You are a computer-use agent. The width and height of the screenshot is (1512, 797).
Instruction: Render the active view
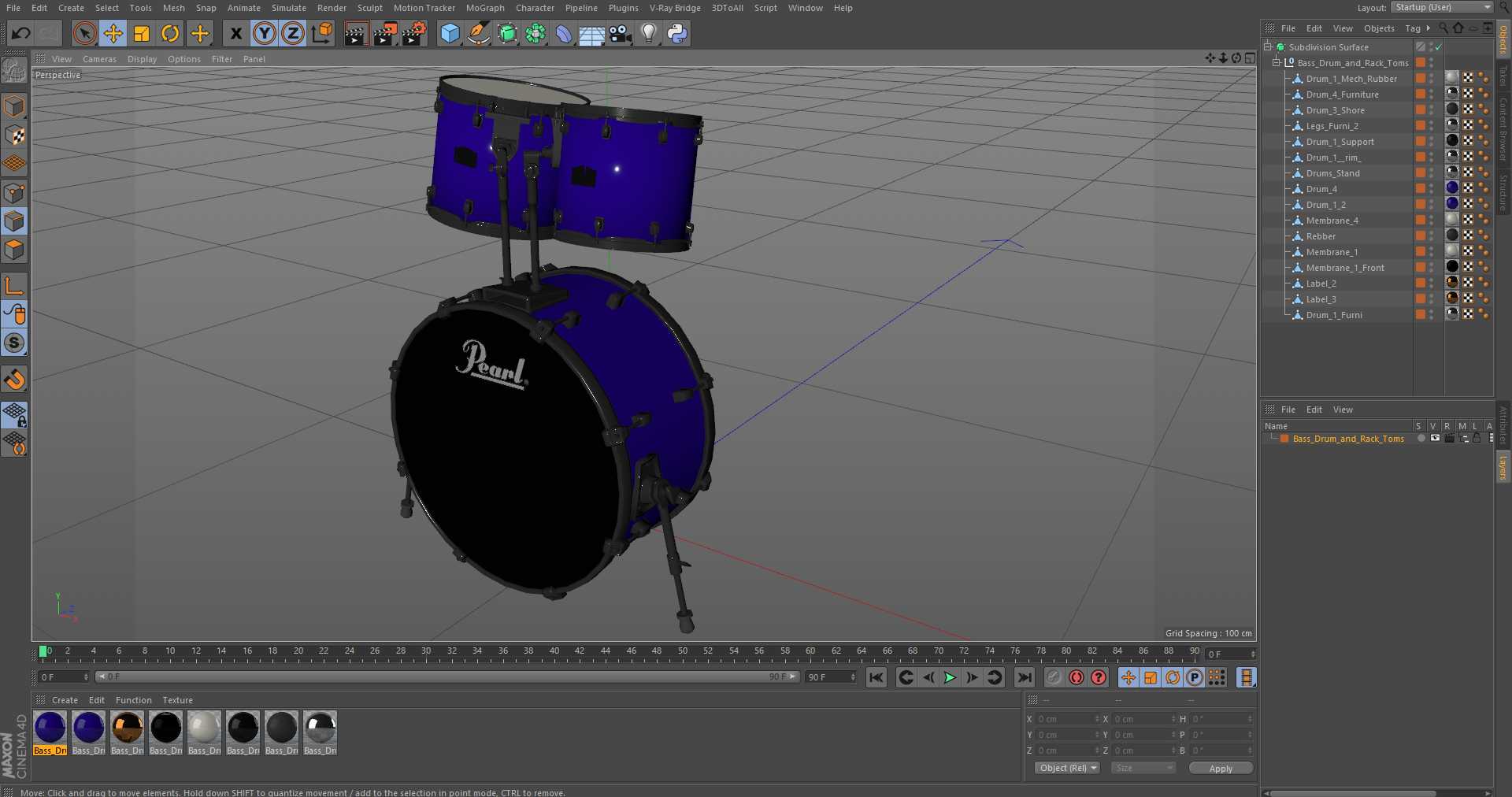tap(356, 33)
